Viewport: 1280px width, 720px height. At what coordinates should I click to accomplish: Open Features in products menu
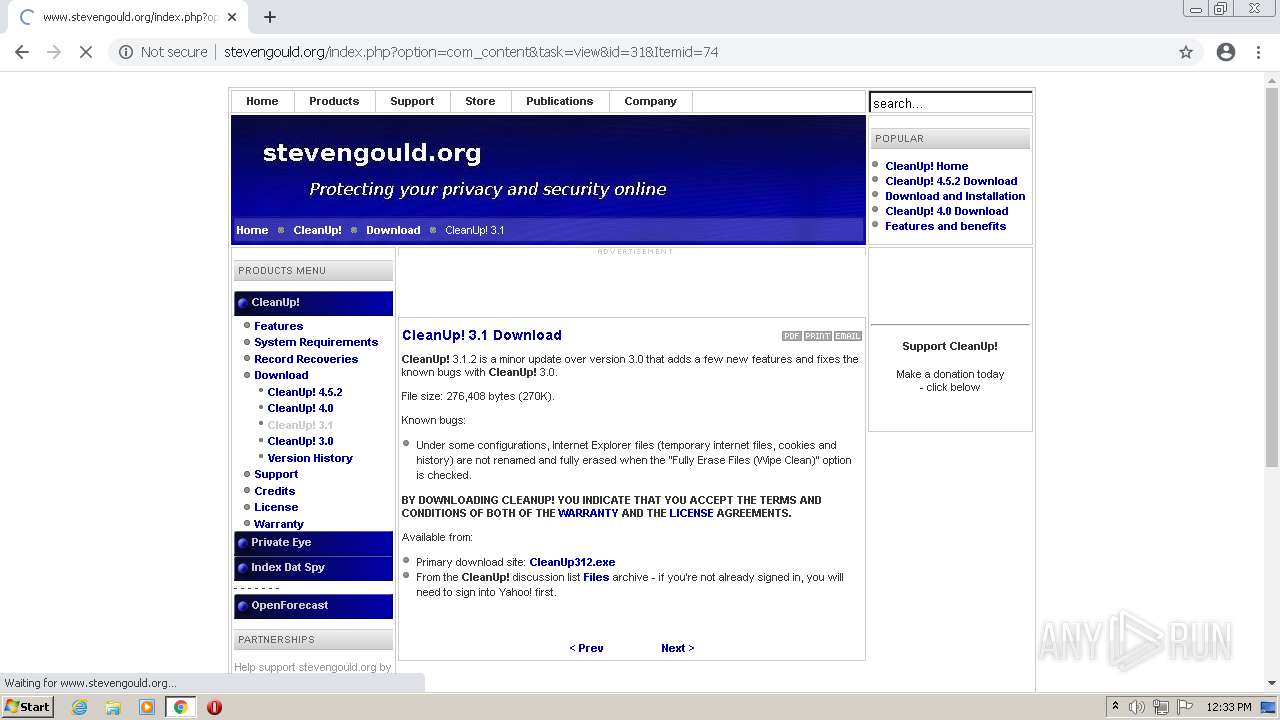click(278, 326)
